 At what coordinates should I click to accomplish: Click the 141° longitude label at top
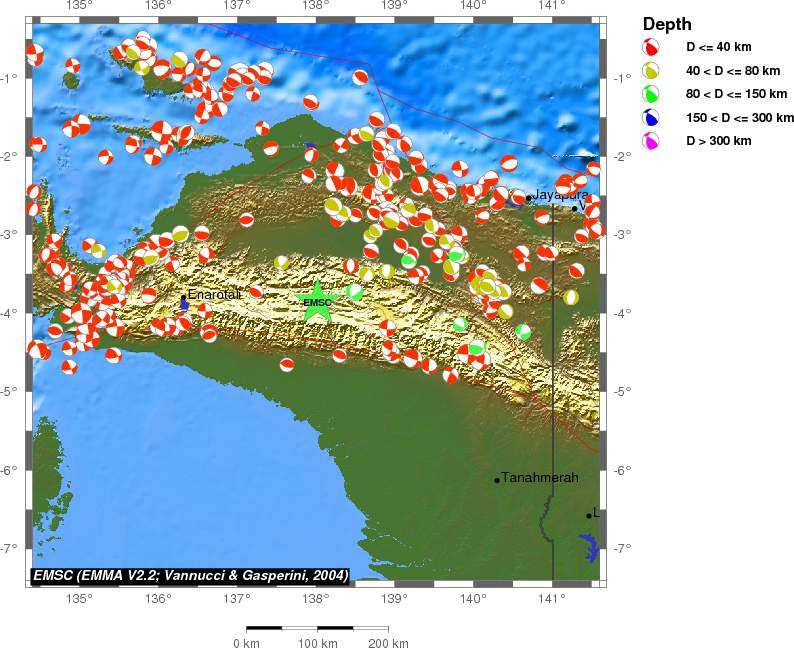click(551, 6)
